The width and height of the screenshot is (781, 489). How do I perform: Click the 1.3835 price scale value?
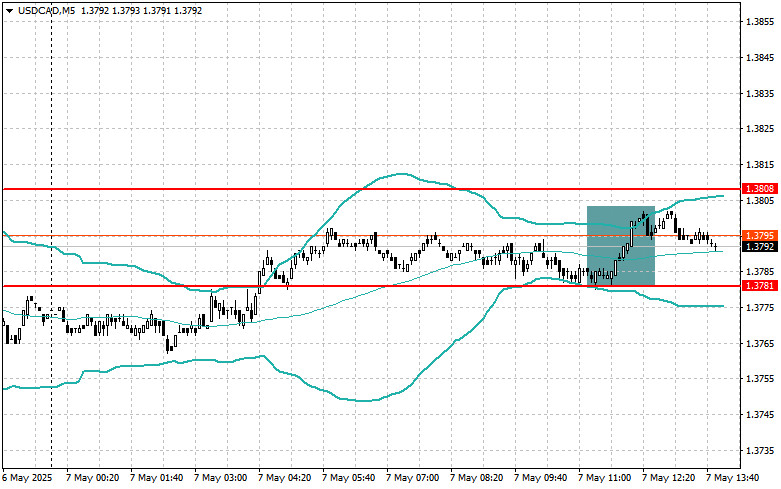[x=760, y=94]
